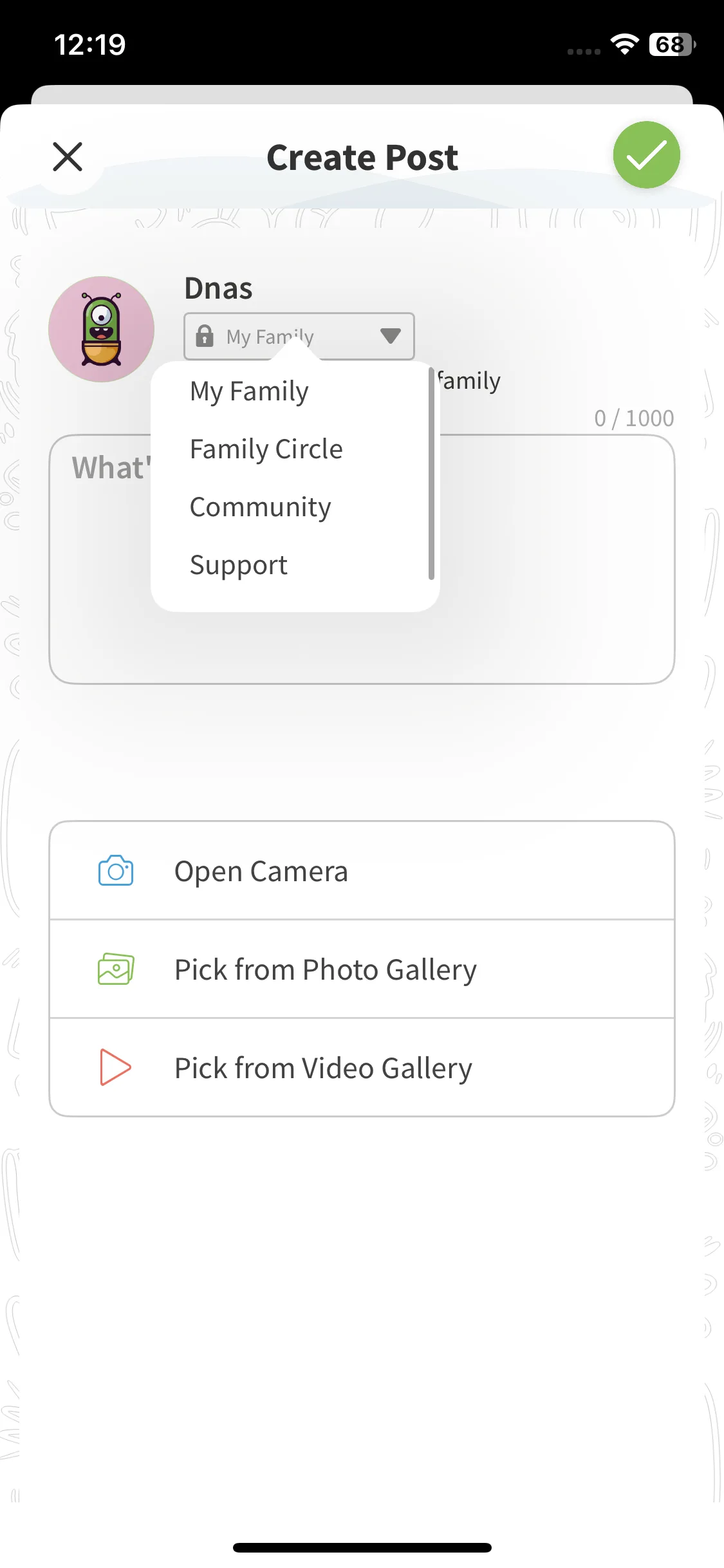Close the Create Post screen
Viewport: 724px width, 1568px height.
coord(68,157)
